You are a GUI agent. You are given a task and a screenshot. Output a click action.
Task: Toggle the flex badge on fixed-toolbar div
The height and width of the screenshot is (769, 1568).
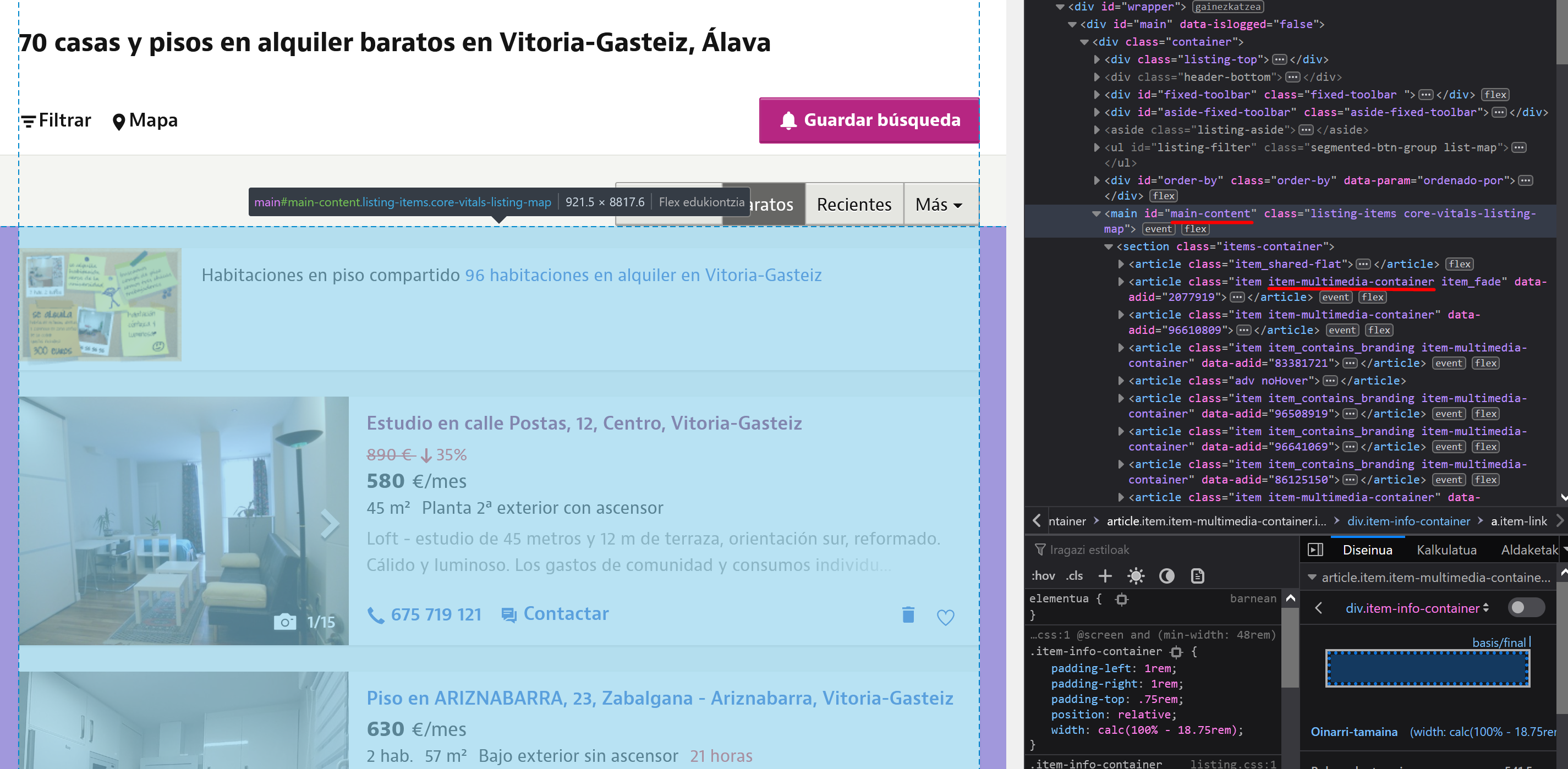(1495, 95)
